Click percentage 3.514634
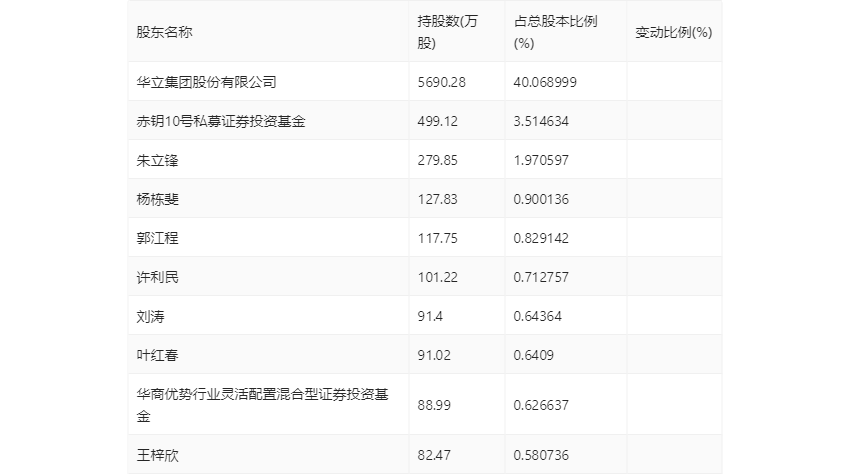 tap(541, 121)
